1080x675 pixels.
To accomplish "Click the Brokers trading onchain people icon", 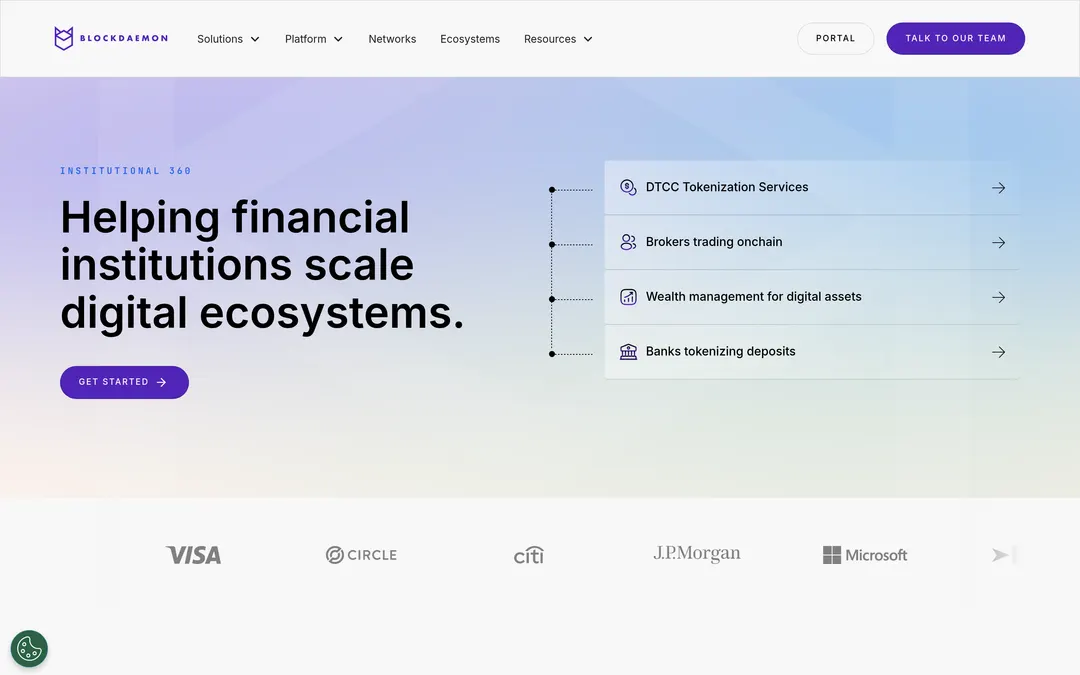I will [x=627, y=242].
